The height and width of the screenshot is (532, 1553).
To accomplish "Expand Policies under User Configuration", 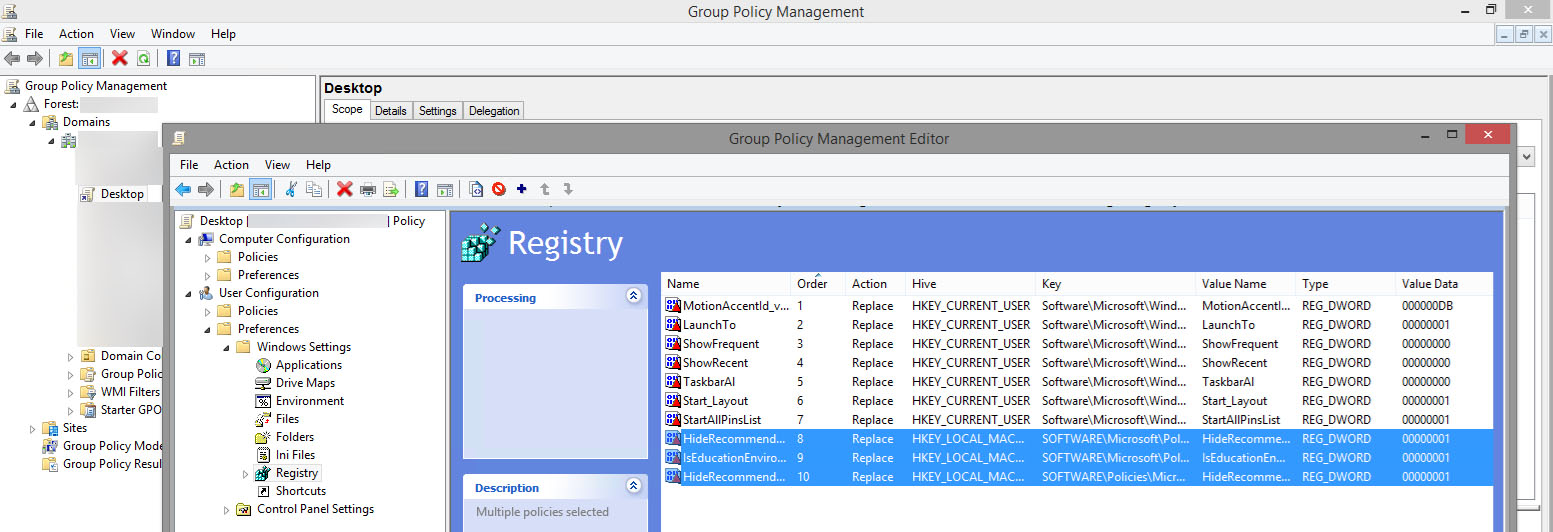I will (x=208, y=312).
